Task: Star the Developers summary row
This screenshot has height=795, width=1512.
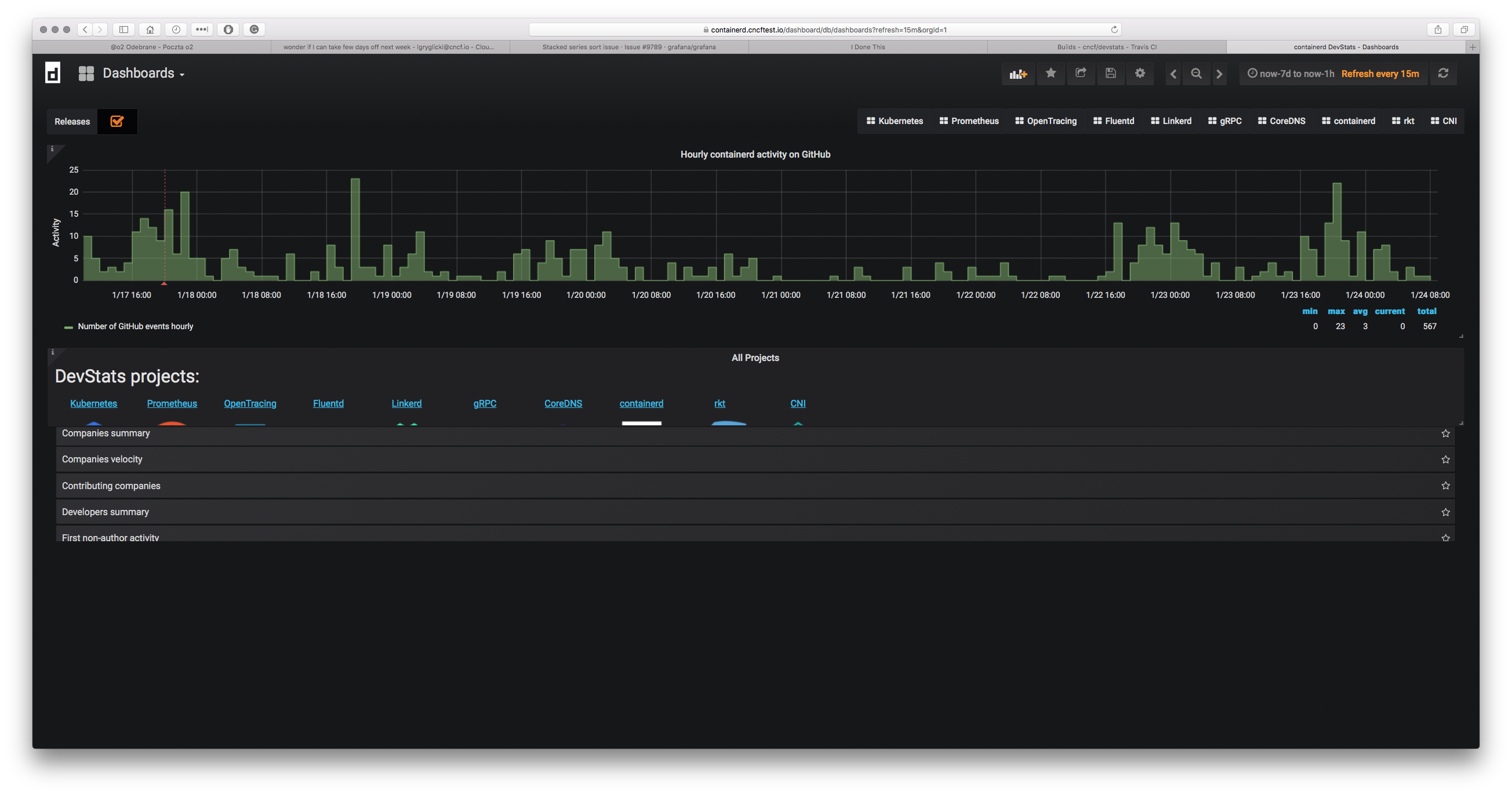Action: click(1446, 512)
